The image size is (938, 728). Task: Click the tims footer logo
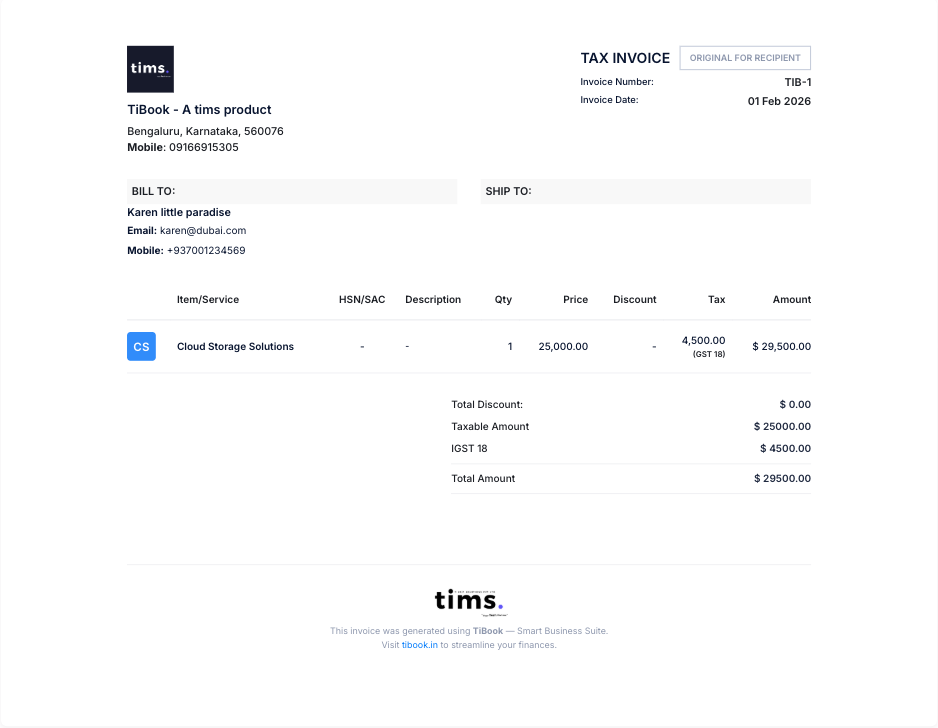click(x=468, y=602)
